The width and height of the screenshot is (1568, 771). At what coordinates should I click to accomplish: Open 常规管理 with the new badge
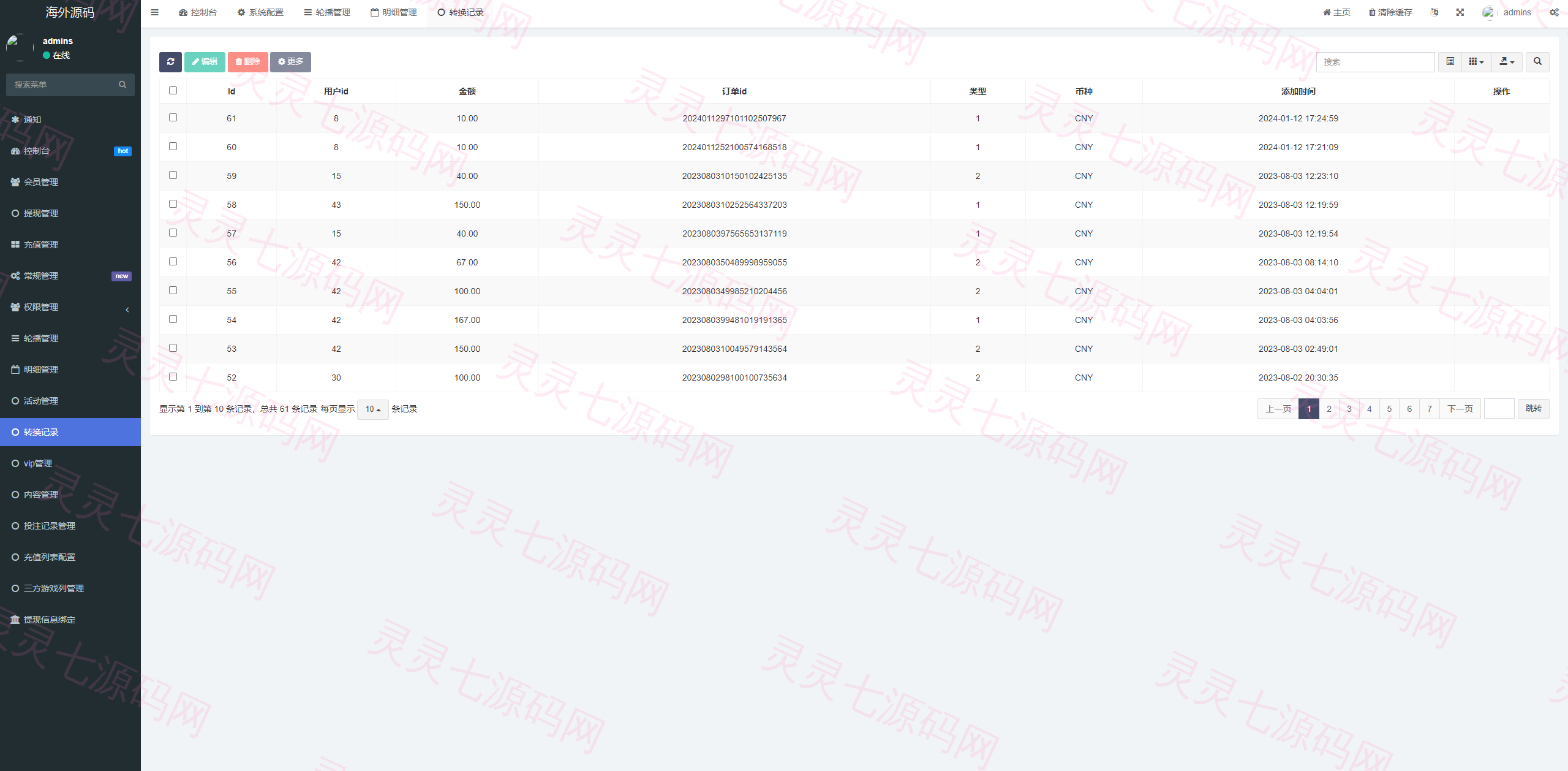click(70, 276)
